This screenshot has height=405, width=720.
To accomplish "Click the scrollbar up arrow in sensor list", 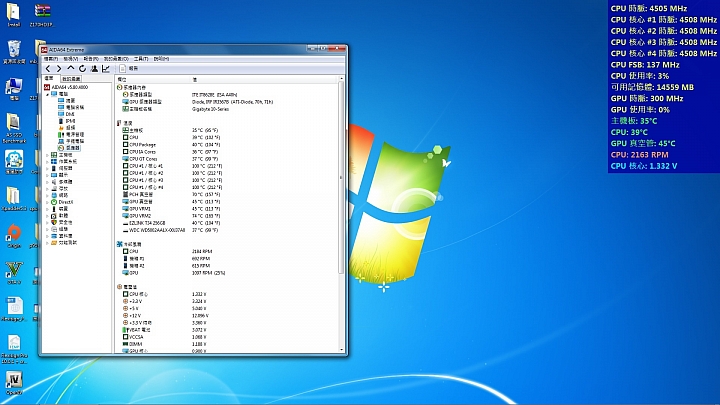I will 341,79.
